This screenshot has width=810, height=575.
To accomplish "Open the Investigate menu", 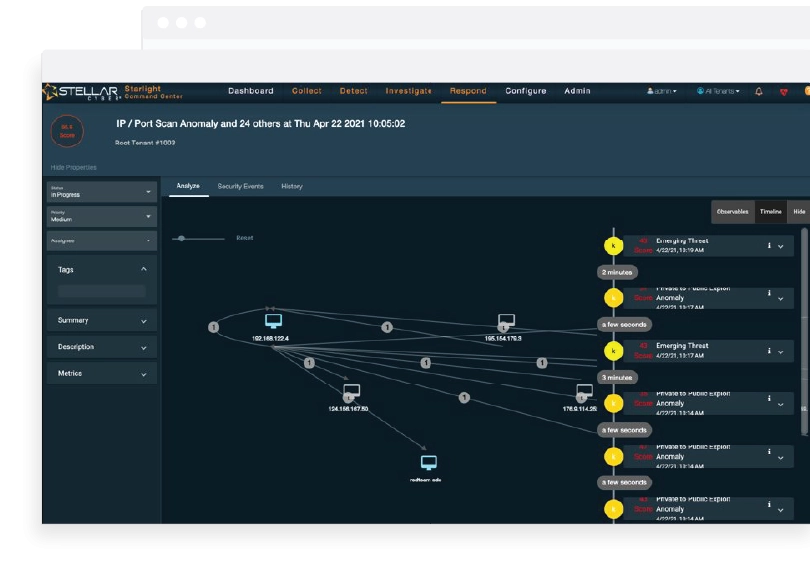I will tap(408, 91).
